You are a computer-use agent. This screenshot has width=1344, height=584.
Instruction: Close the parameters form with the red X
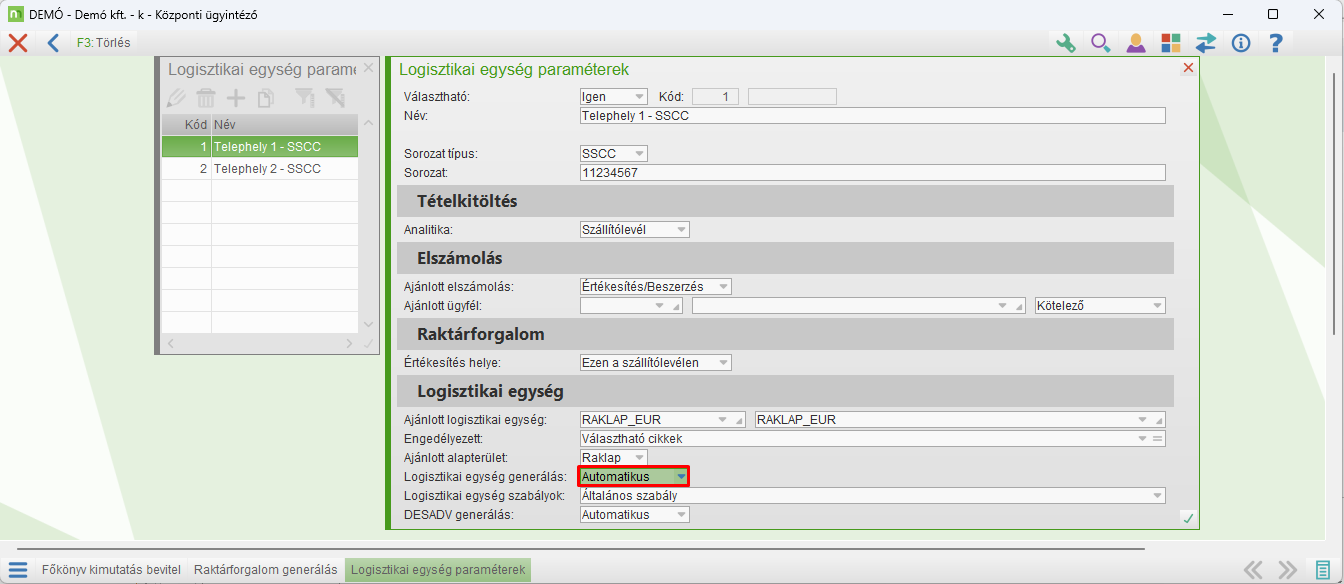(x=1188, y=68)
